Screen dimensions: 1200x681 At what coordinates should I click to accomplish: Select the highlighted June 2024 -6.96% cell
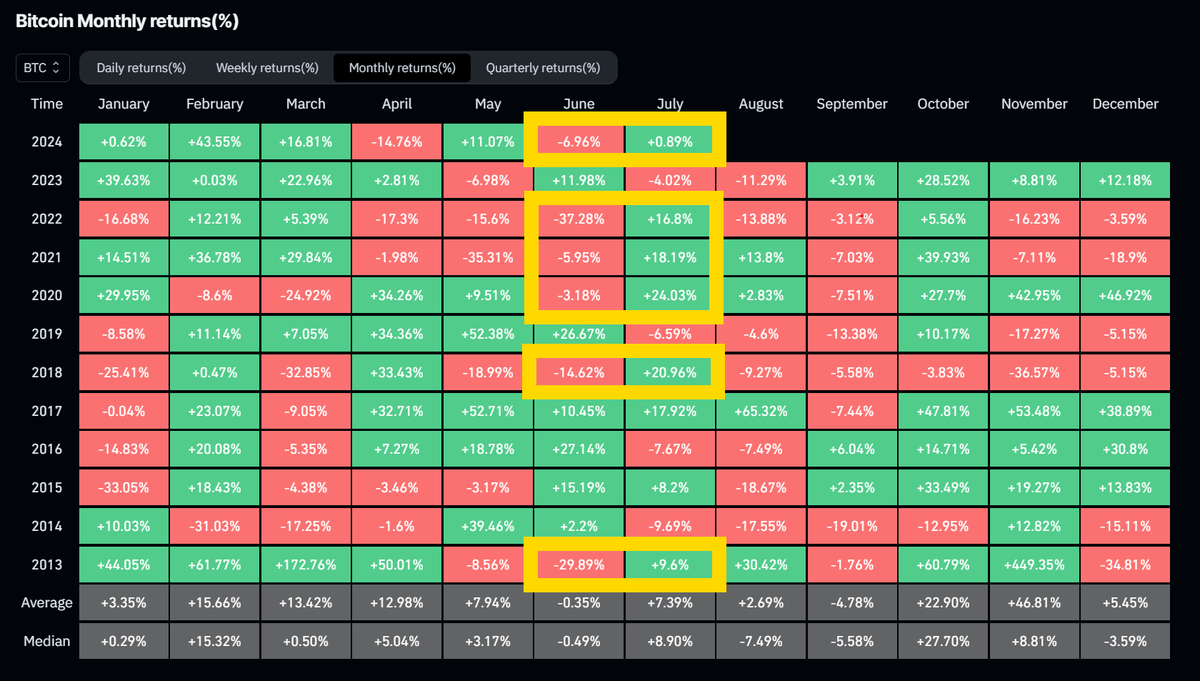pos(579,141)
